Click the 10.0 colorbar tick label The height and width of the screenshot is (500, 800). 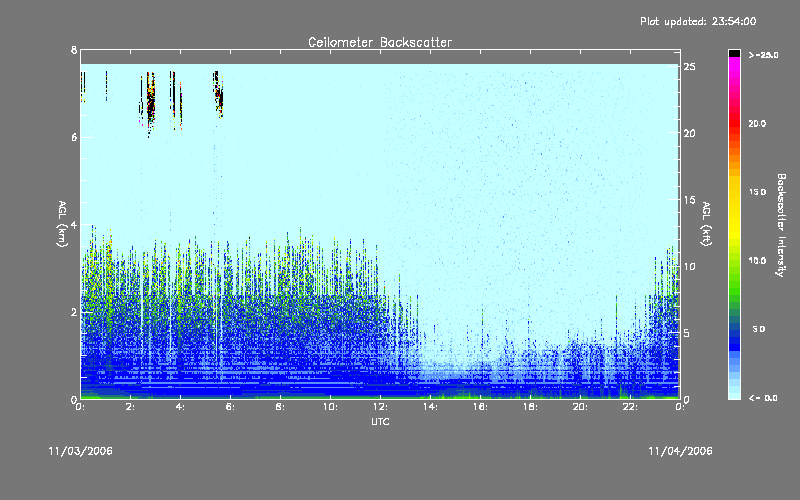[757, 261]
